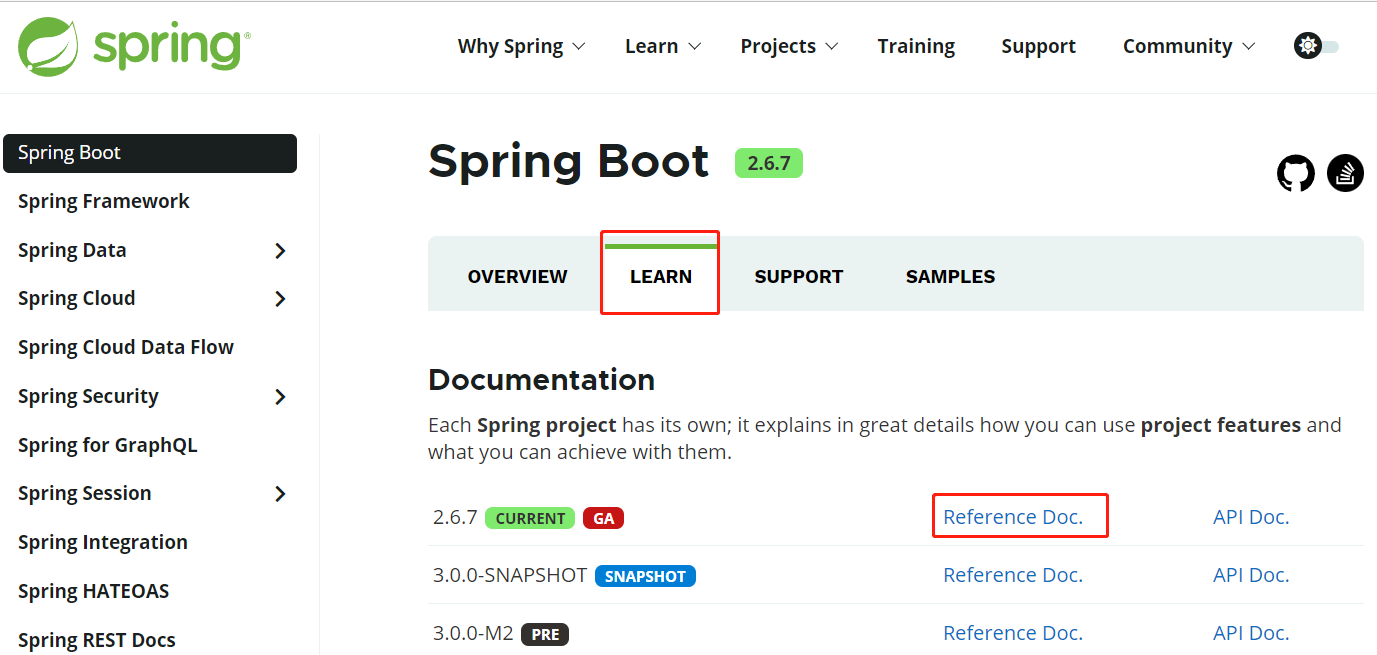1377x655 pixels.
Task: Expand the Learn navigation dropdown
Action: (x=663, y=46)
